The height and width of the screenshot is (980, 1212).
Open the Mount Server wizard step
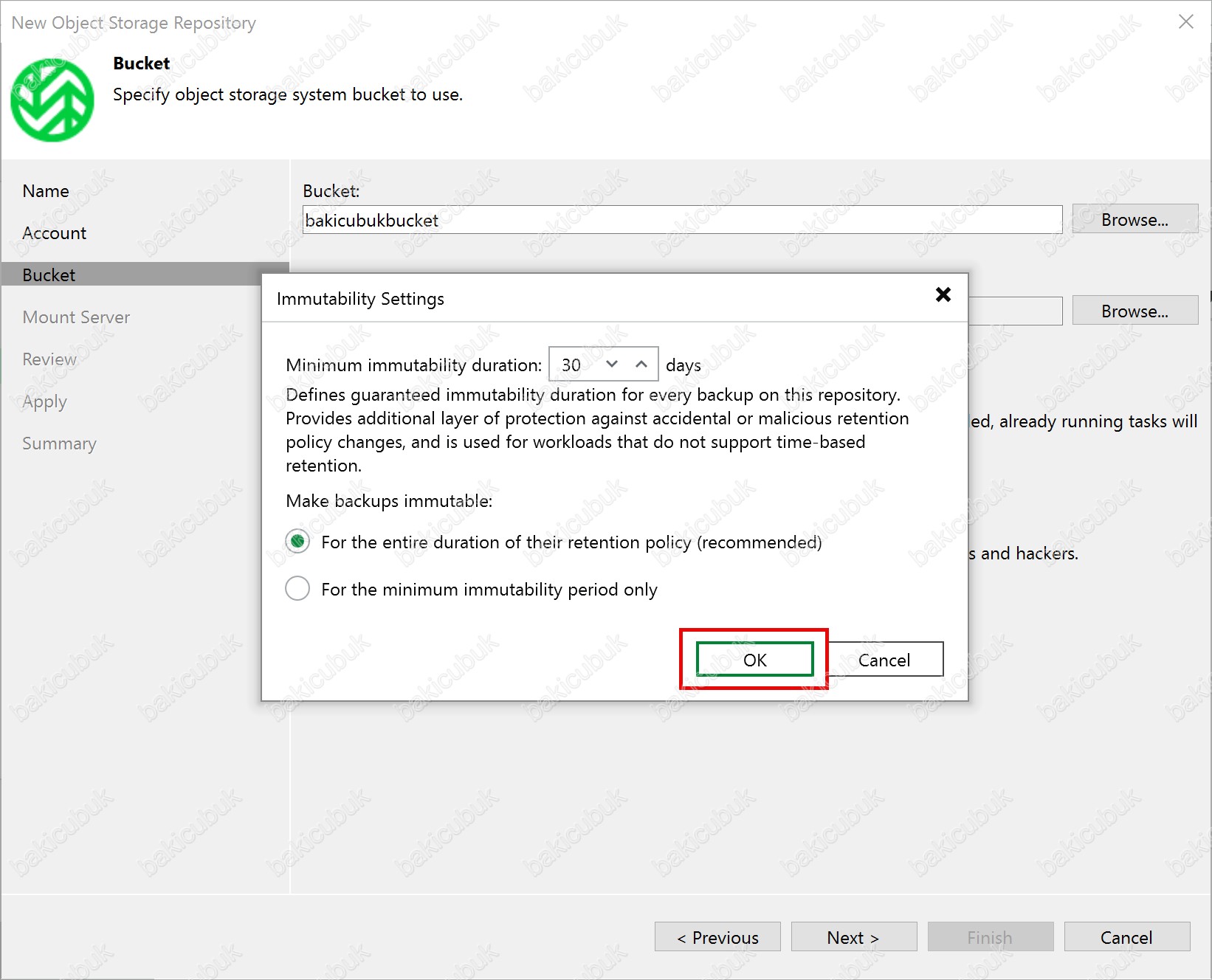pos(76,317)
